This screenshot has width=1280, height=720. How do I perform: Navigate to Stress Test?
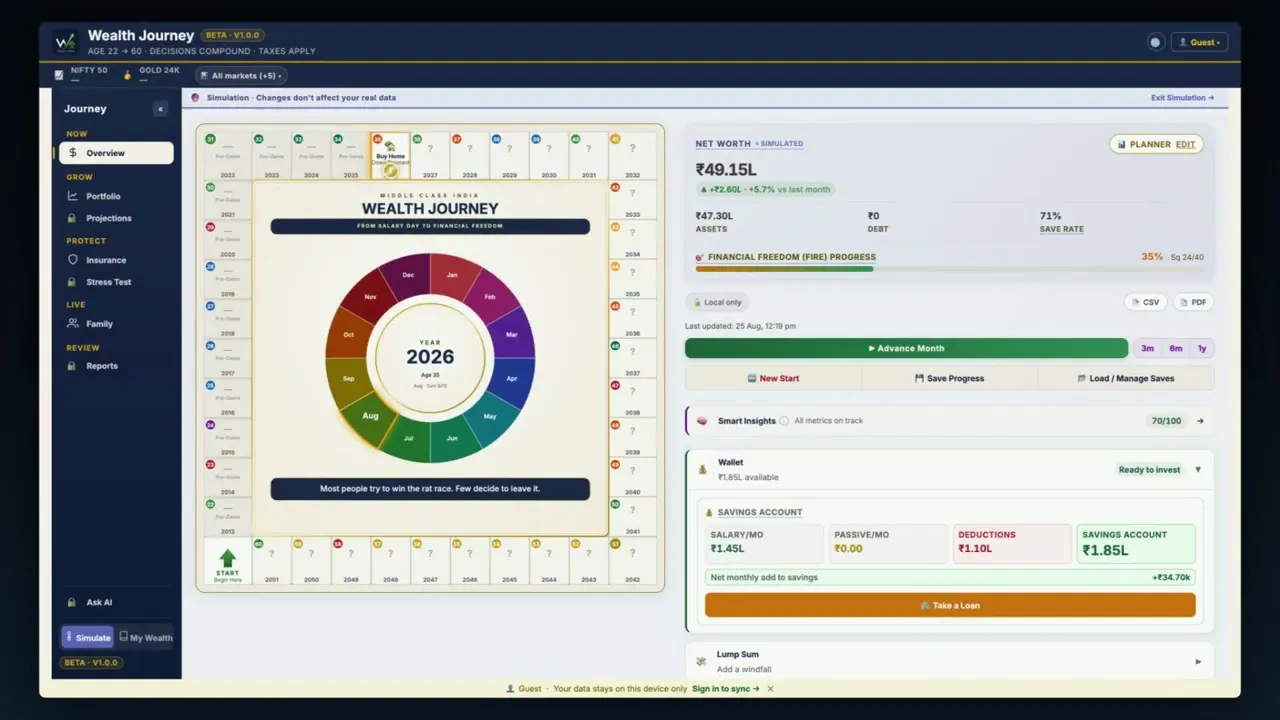coord(116,282)
